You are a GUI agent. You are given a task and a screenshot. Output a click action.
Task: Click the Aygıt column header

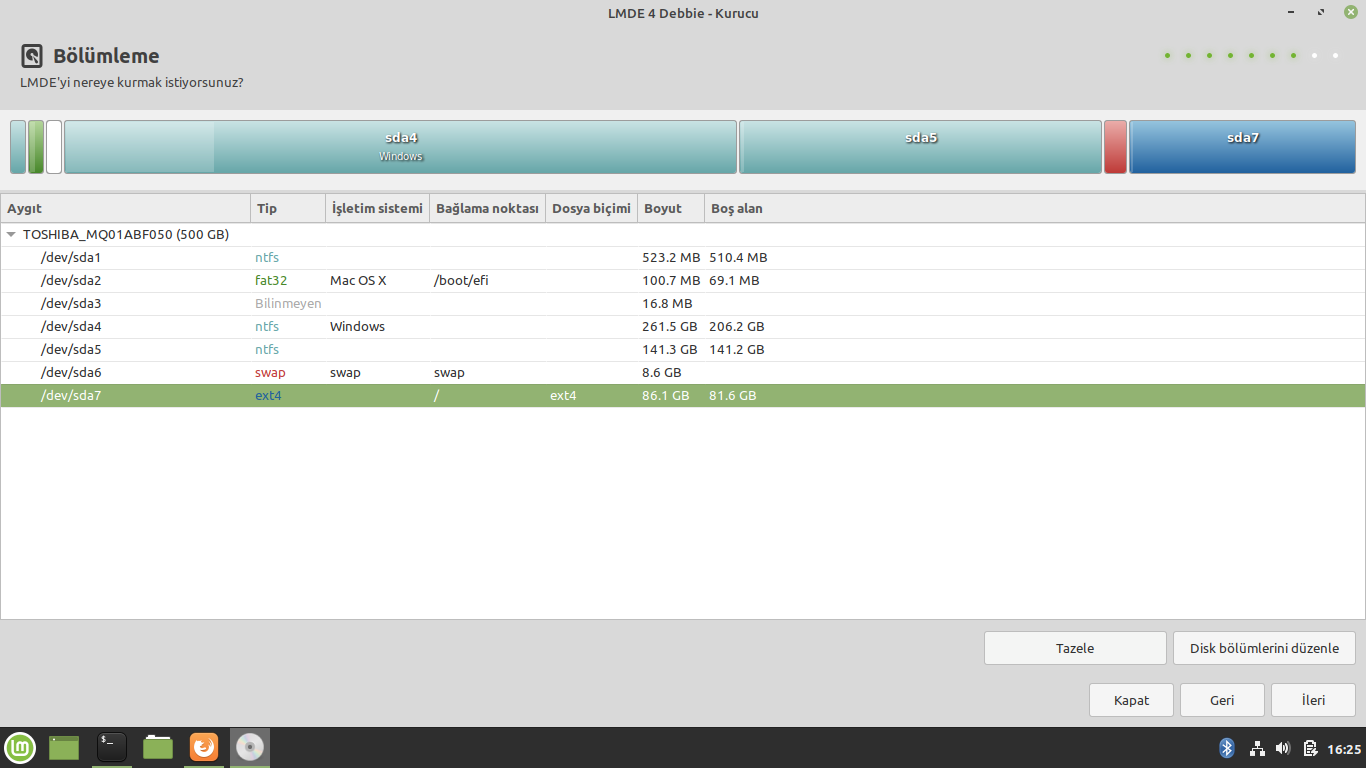126,208
